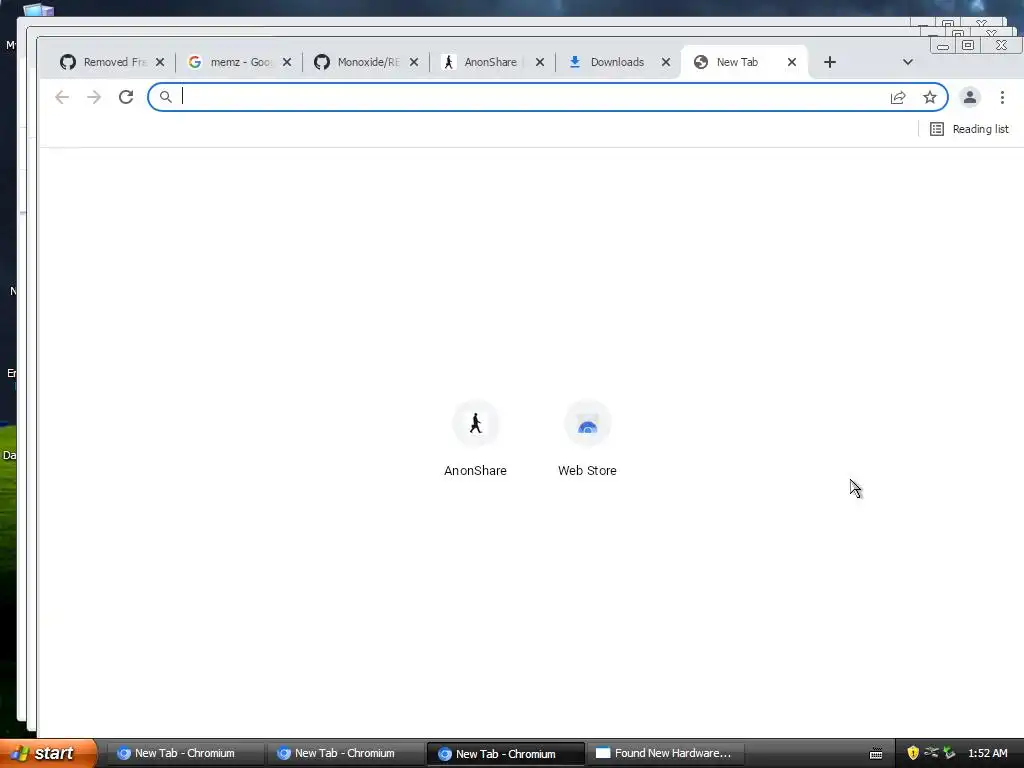Click the Web Store shortcut label

(x=587, y=471)
